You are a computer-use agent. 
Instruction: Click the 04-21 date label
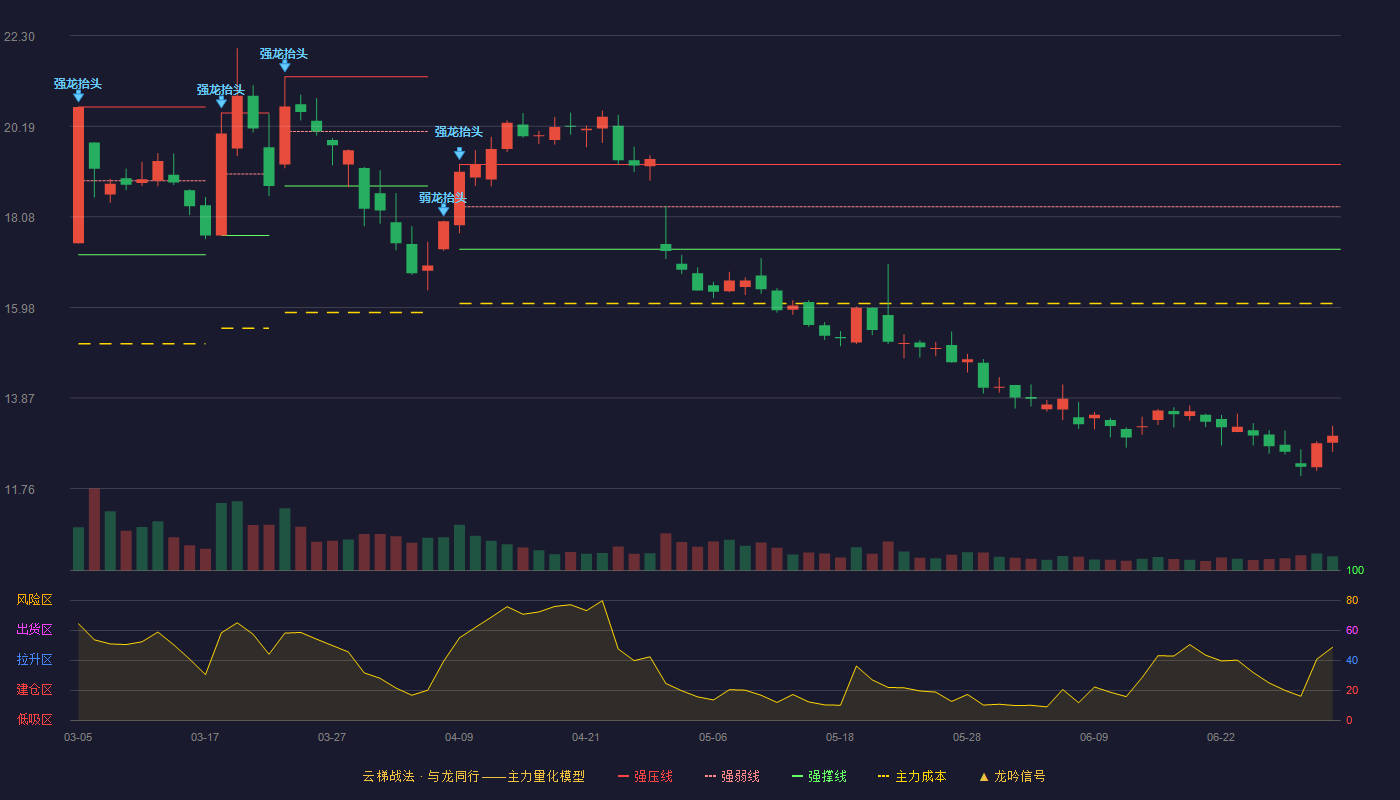(586, 737)
